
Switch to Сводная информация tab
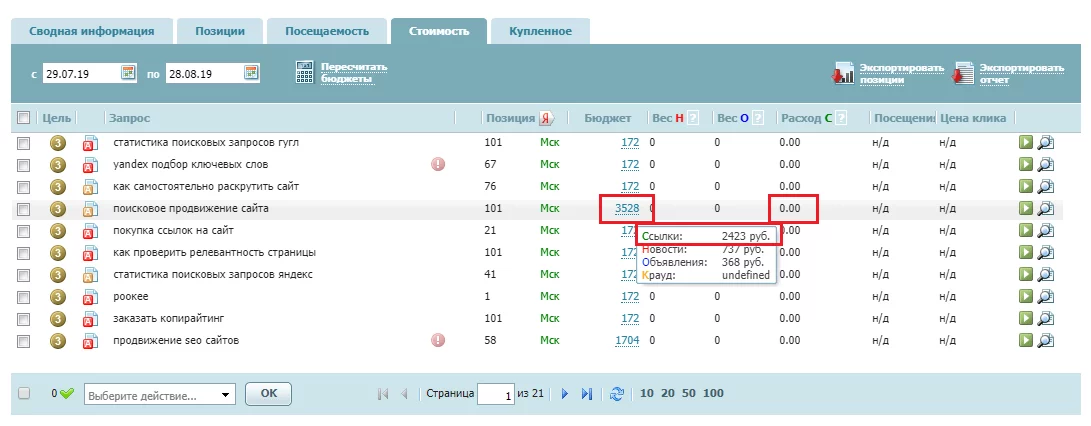(x=92, y=31)
